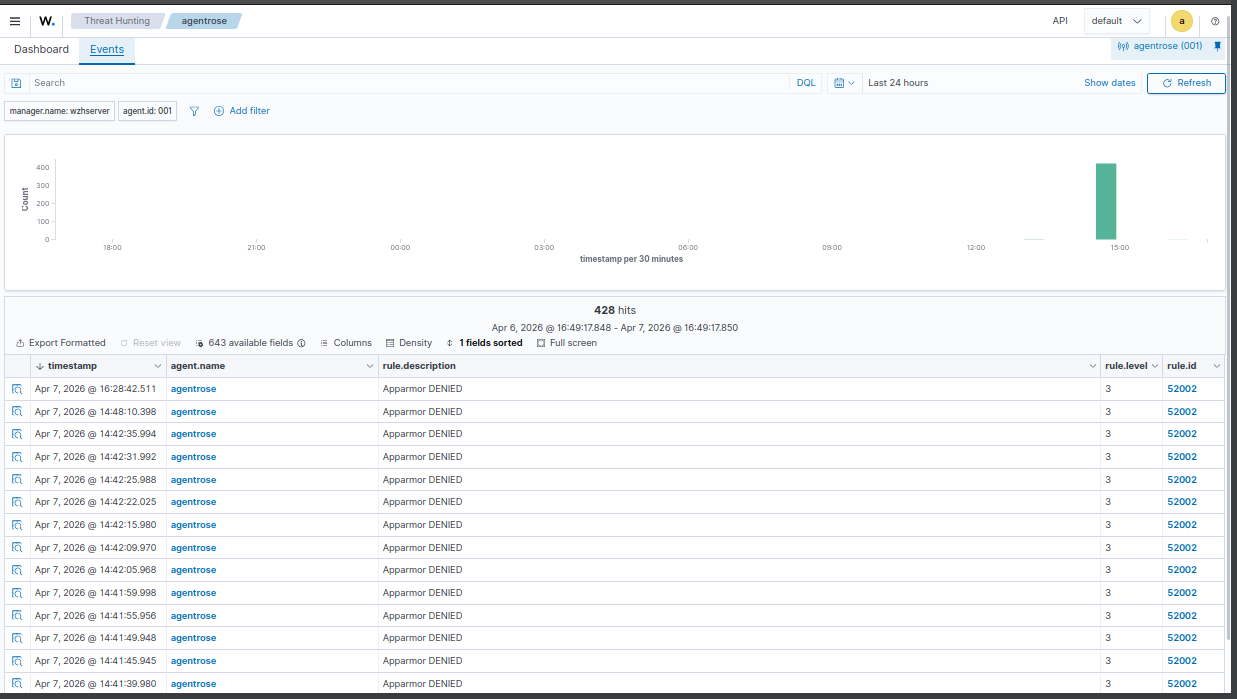The height and width of the screenshot is (699, 1237).
Task: Open Density display options
Action: [x=408, y=343]
